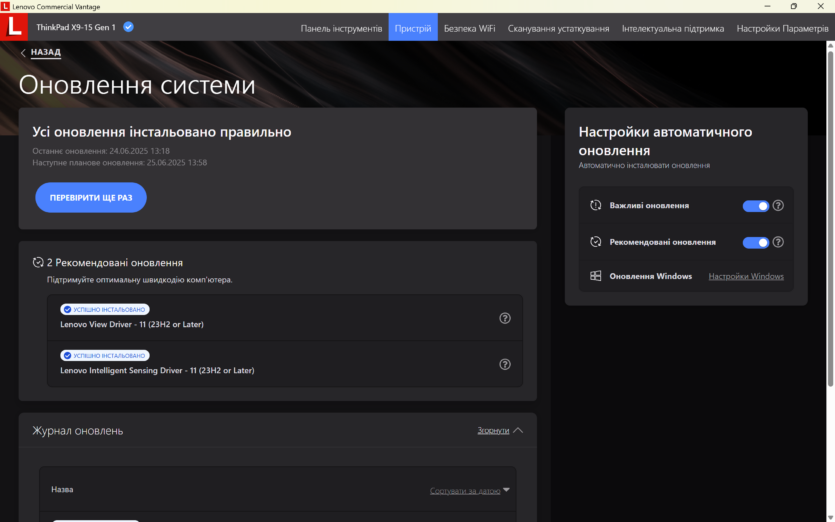The image size is (835, 522).
Task: Click the Важливі оновлення clock icon
Action: (595, 205)
